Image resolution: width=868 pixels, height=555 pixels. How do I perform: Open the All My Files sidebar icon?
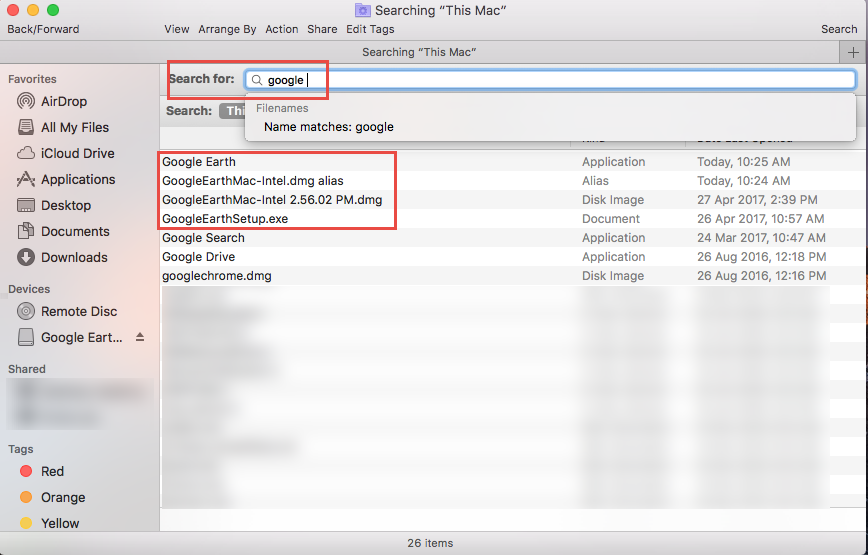[26, 127]
